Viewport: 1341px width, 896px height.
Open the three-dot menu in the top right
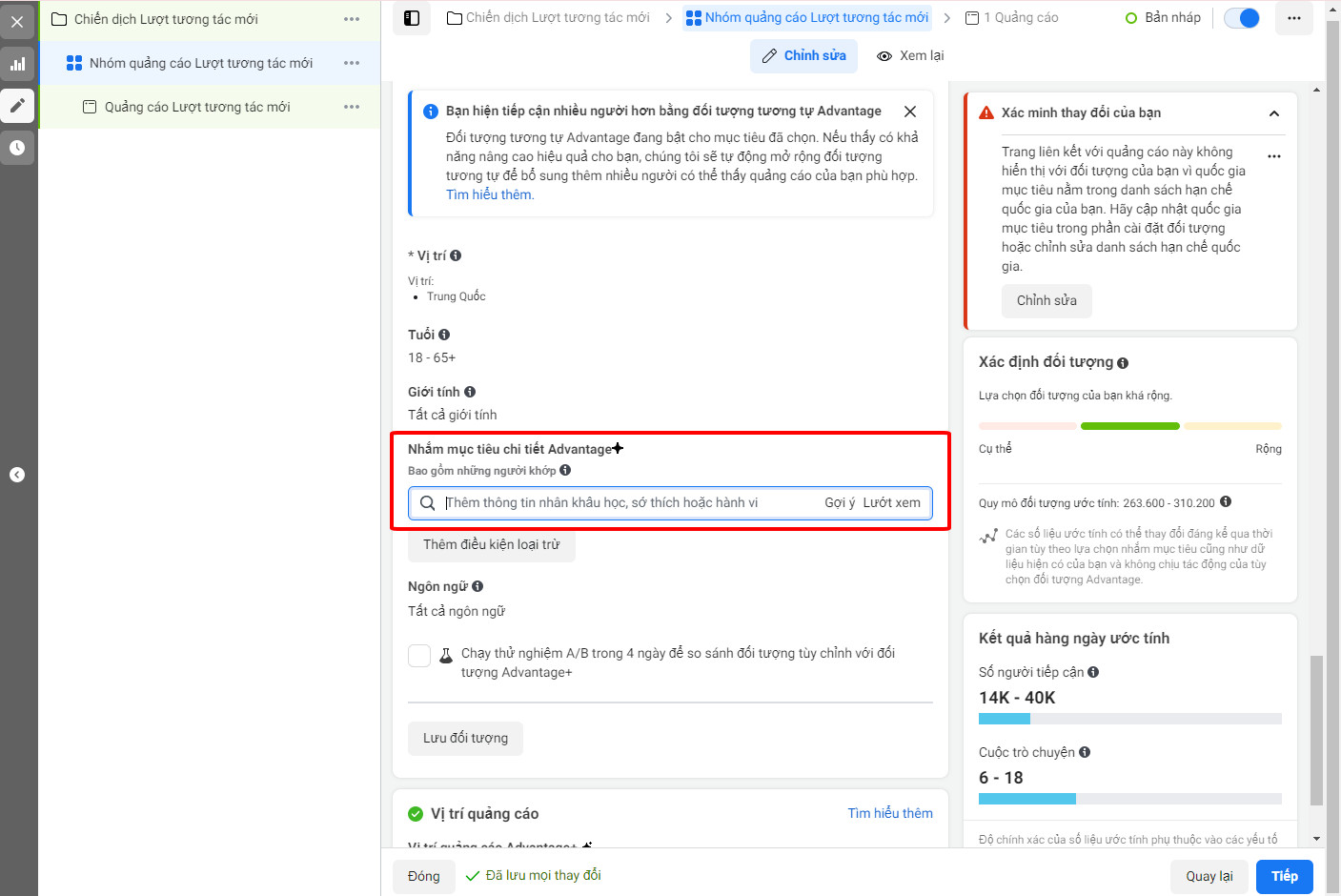tap(1293, 18)
